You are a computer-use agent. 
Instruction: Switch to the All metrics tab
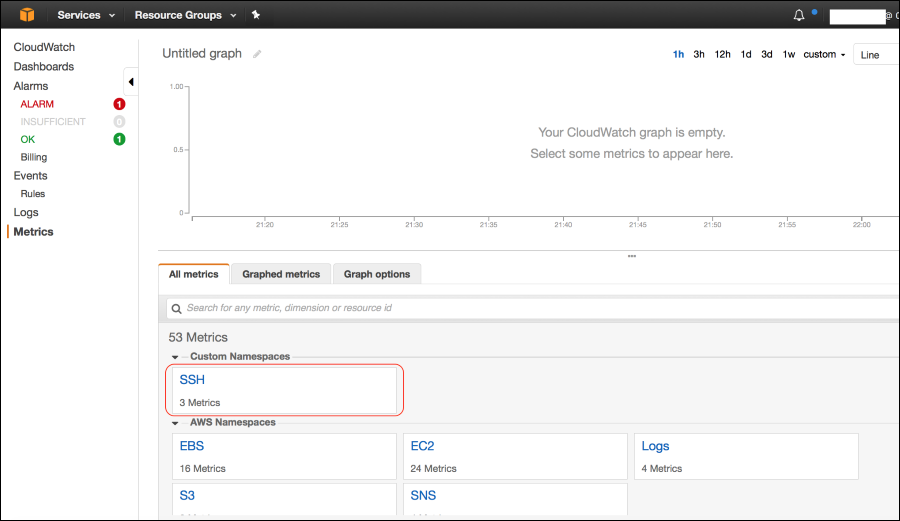[x=193, y=274]
